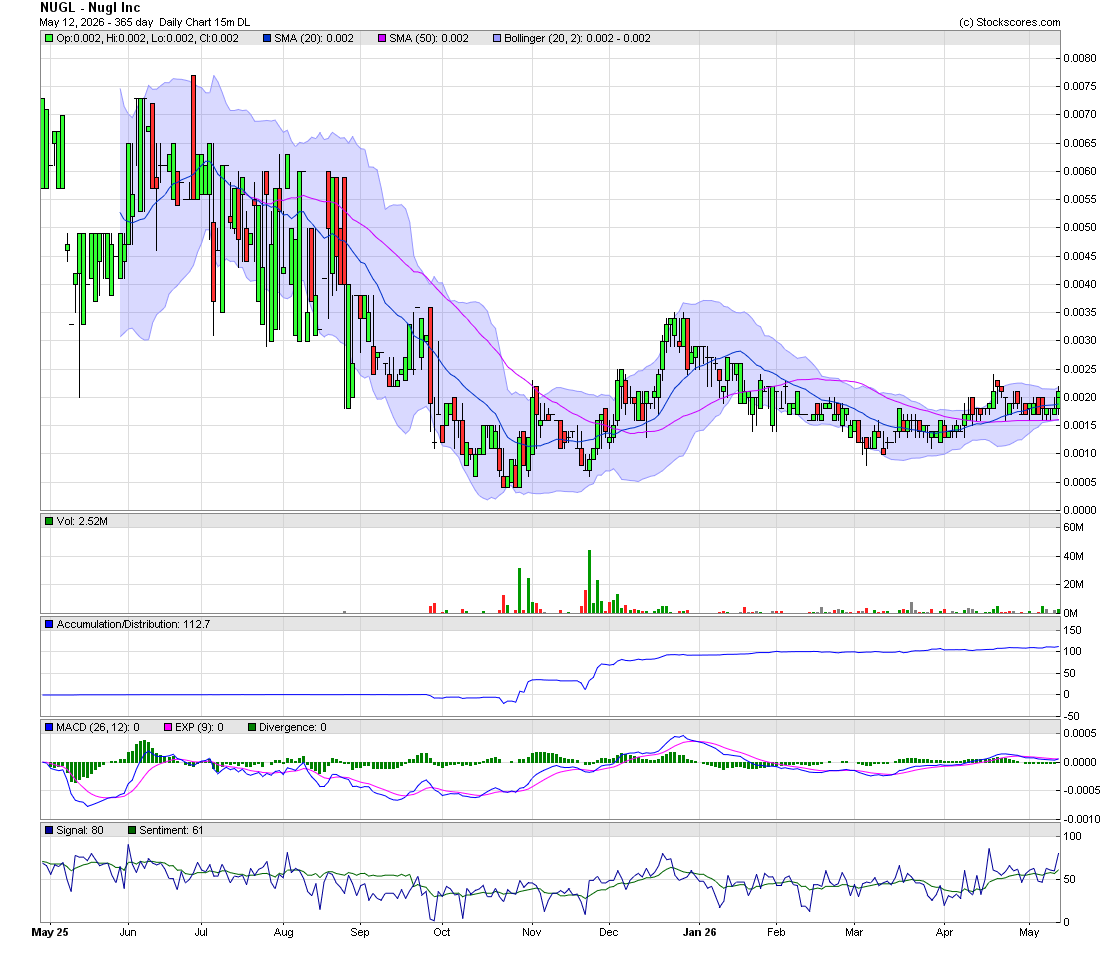Image resolution: width=1100 pixels, height=953 pixels.
Task: Click the 0.0060 price axis value
Action: tap(1080, 171)
